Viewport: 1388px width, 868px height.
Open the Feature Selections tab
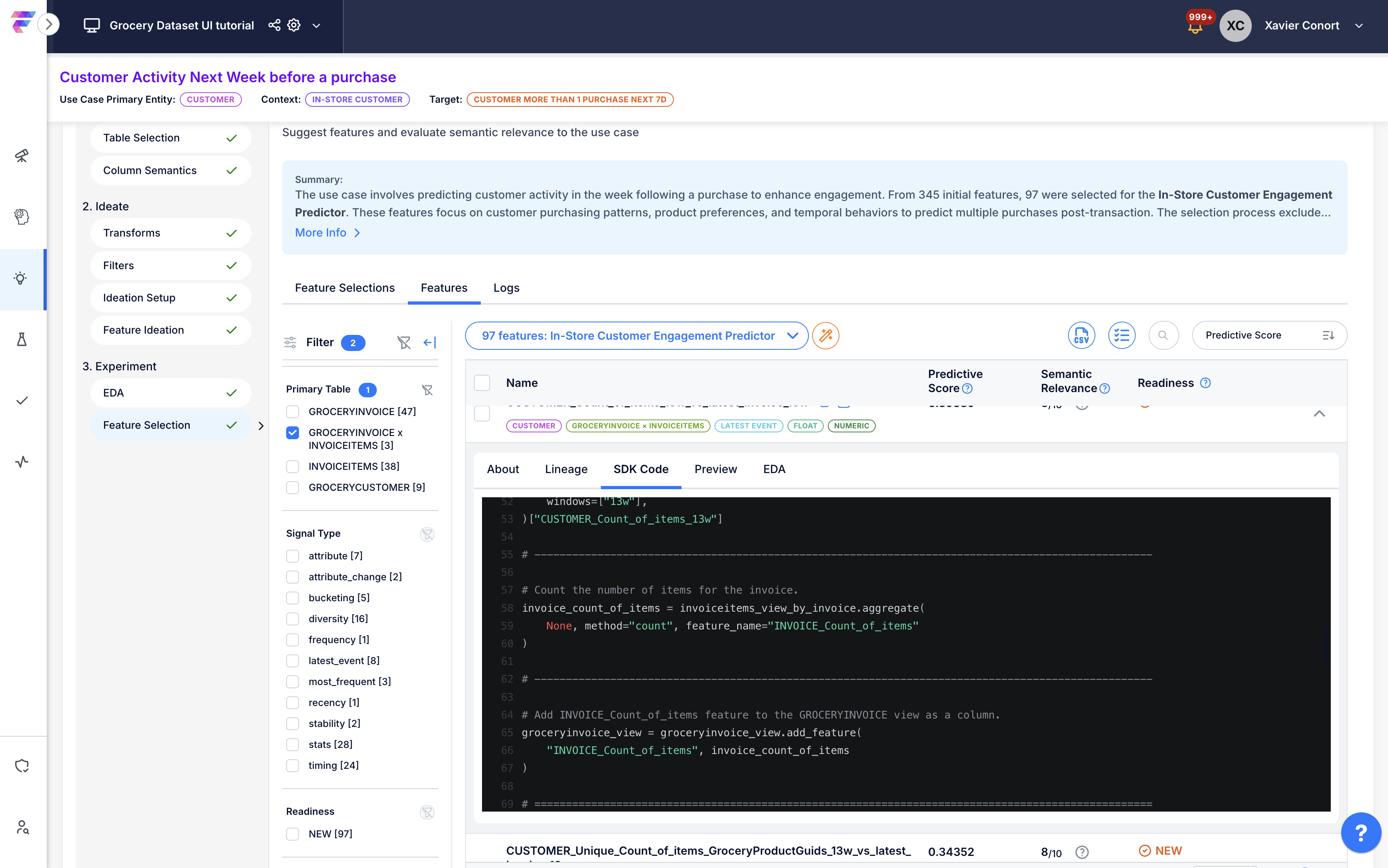(345, 288)
